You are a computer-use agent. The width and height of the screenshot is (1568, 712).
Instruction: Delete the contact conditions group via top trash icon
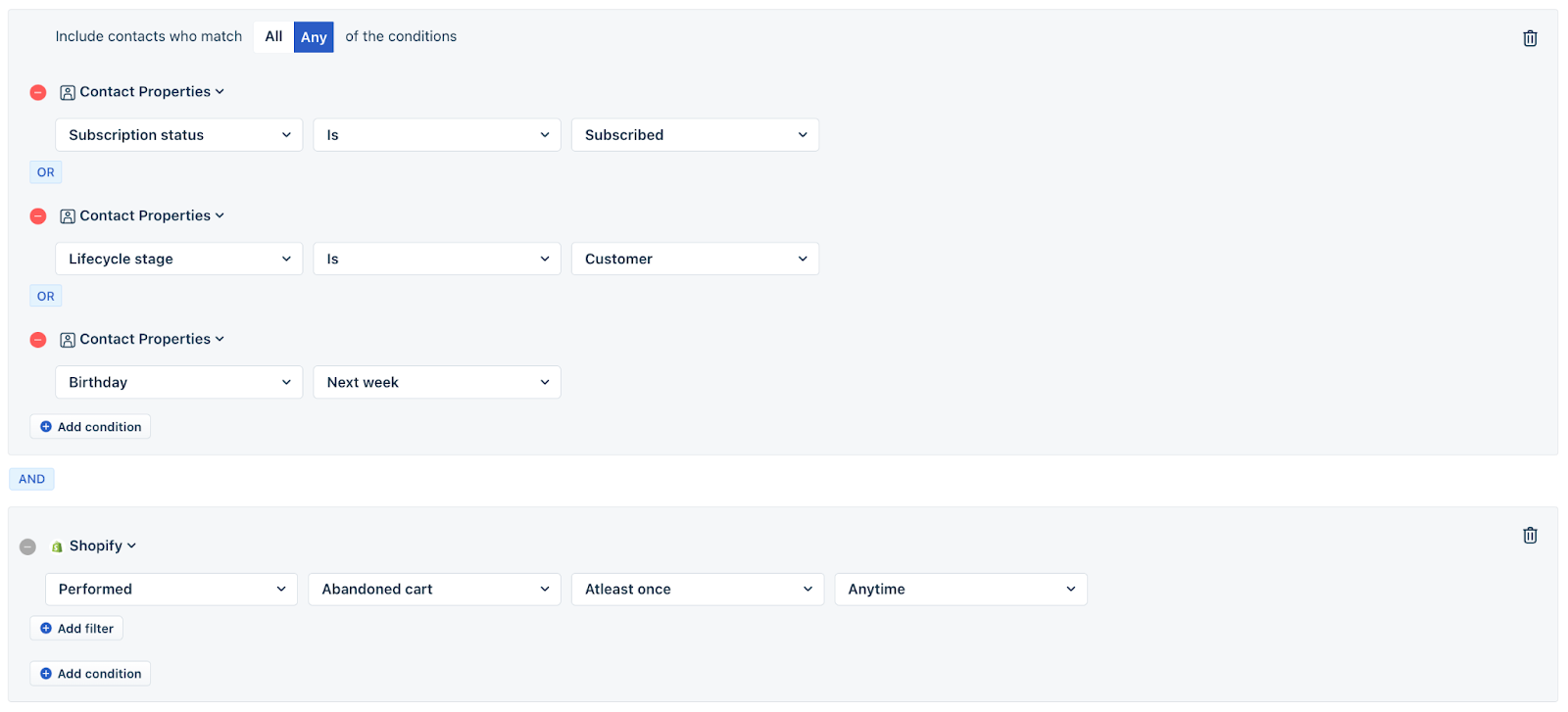[1530, 37]
